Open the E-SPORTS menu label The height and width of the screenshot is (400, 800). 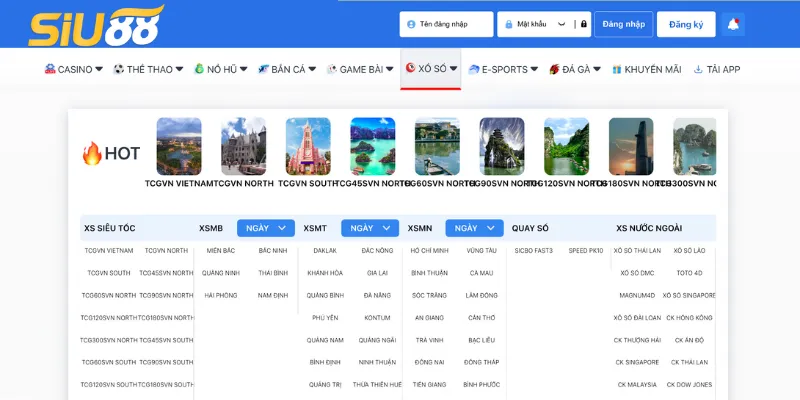[505, 69]
